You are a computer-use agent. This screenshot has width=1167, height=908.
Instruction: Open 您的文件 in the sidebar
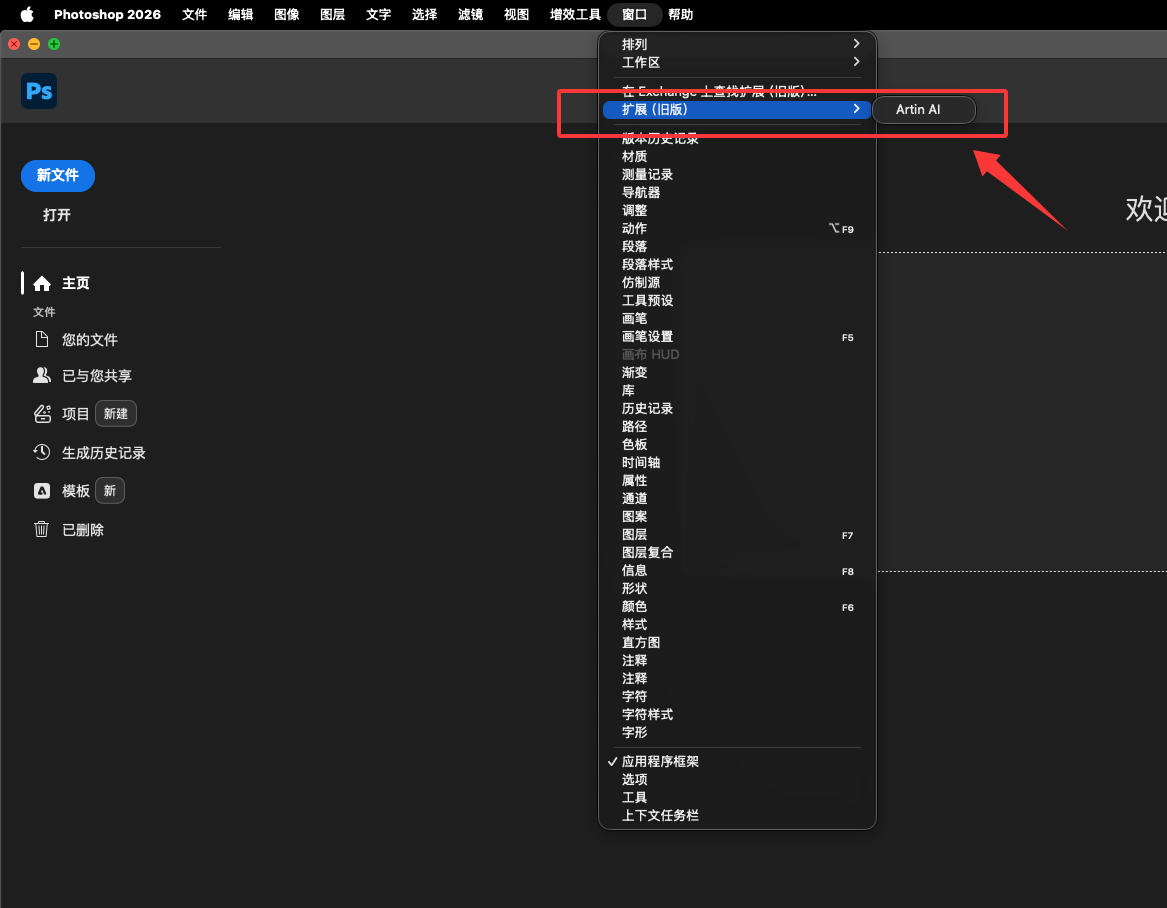click(89, 340)
